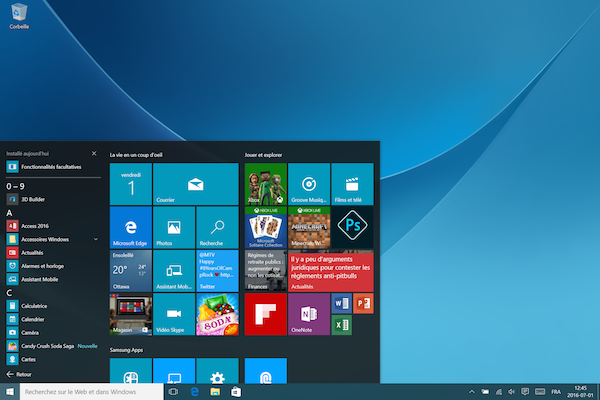The height and width of the screenshot is (400, 600).
Task: Launch the Minecraft tile
Action: click(x=309, y=227)
